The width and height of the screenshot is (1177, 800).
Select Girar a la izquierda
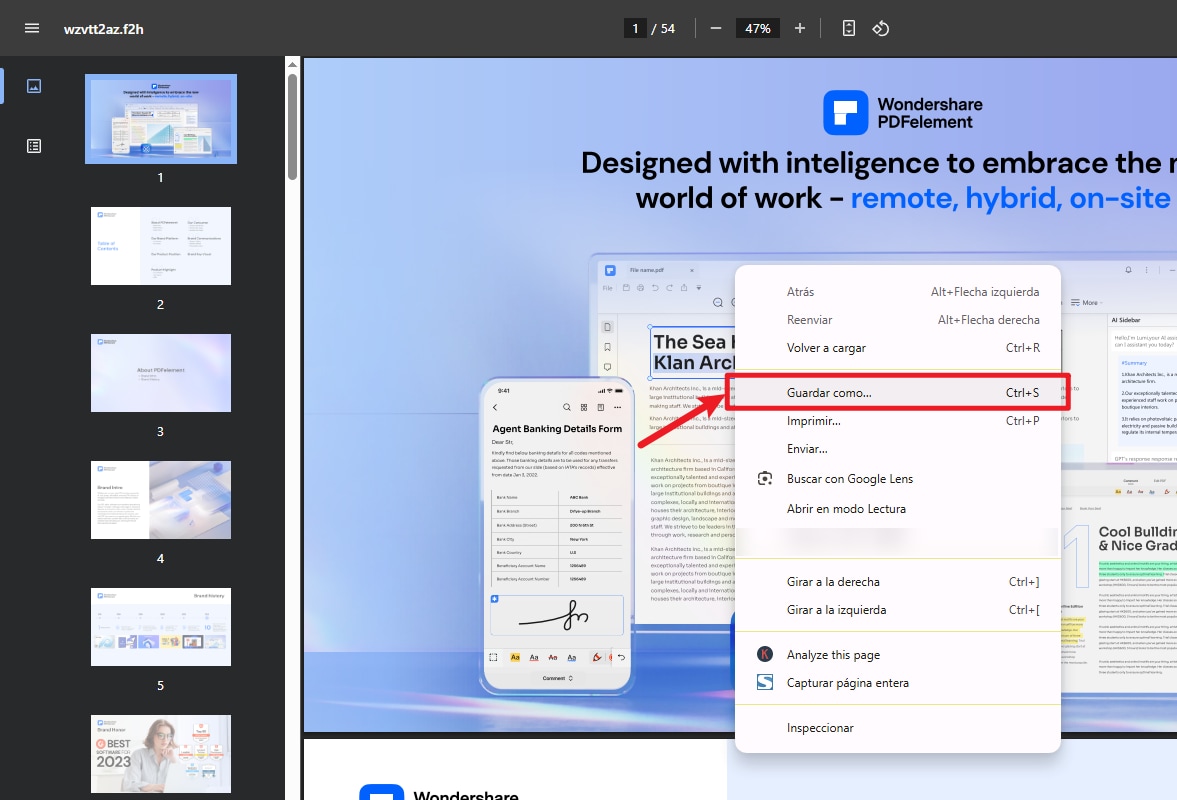click(x=898, y=609)
